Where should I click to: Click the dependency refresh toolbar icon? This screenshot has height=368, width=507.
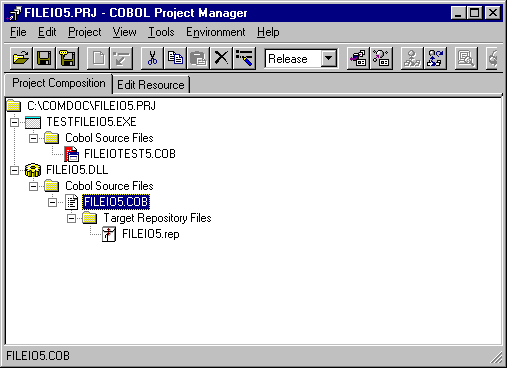(x=435, y=58)
